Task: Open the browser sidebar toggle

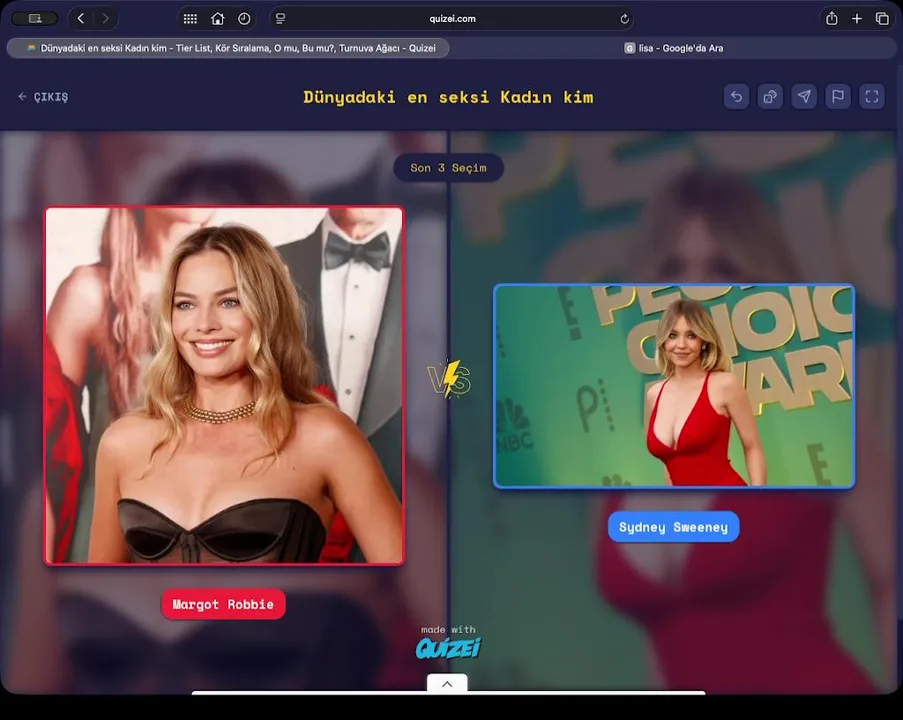Action: (35, 18)
